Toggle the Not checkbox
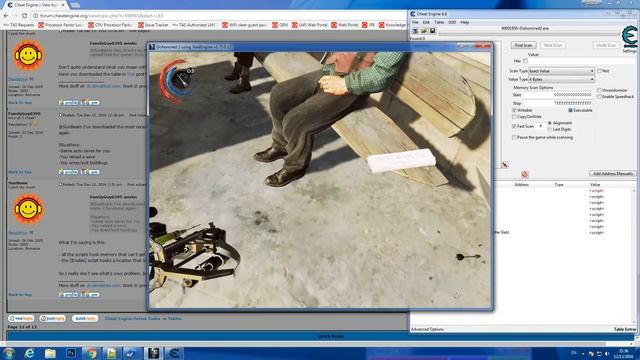 [599, 71]
